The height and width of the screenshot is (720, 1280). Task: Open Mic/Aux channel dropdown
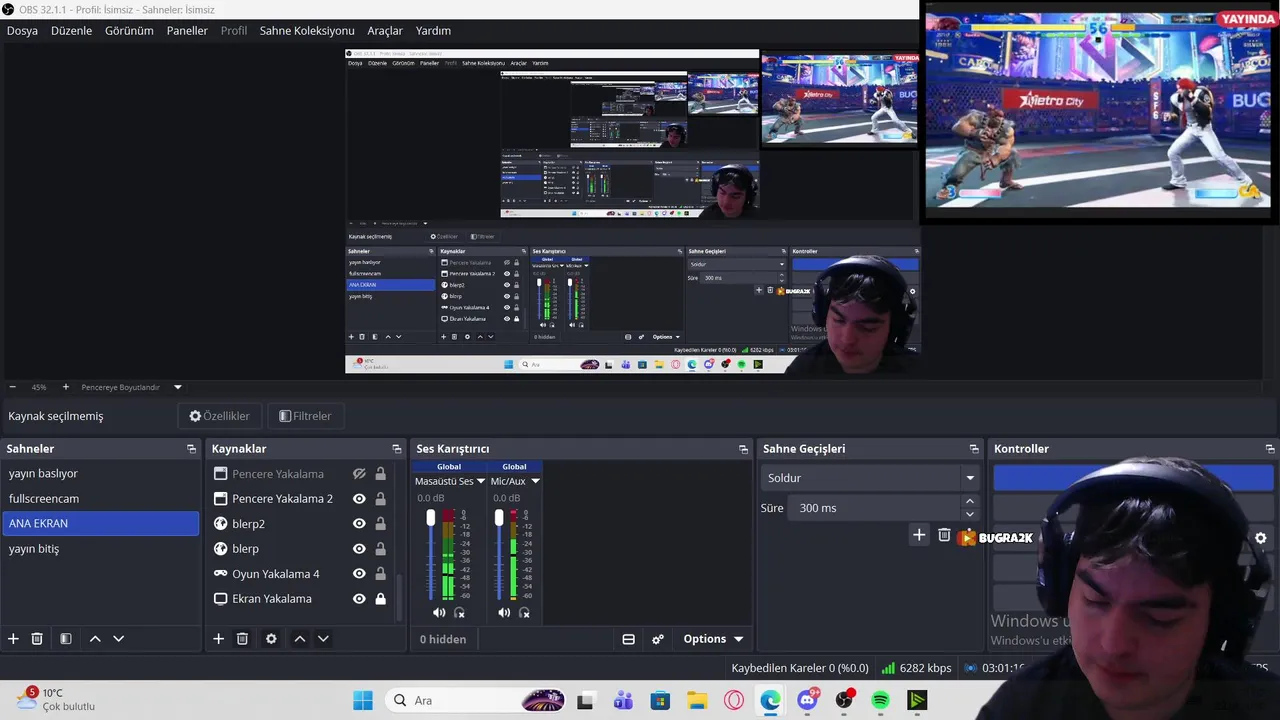[x=535, y=481]
